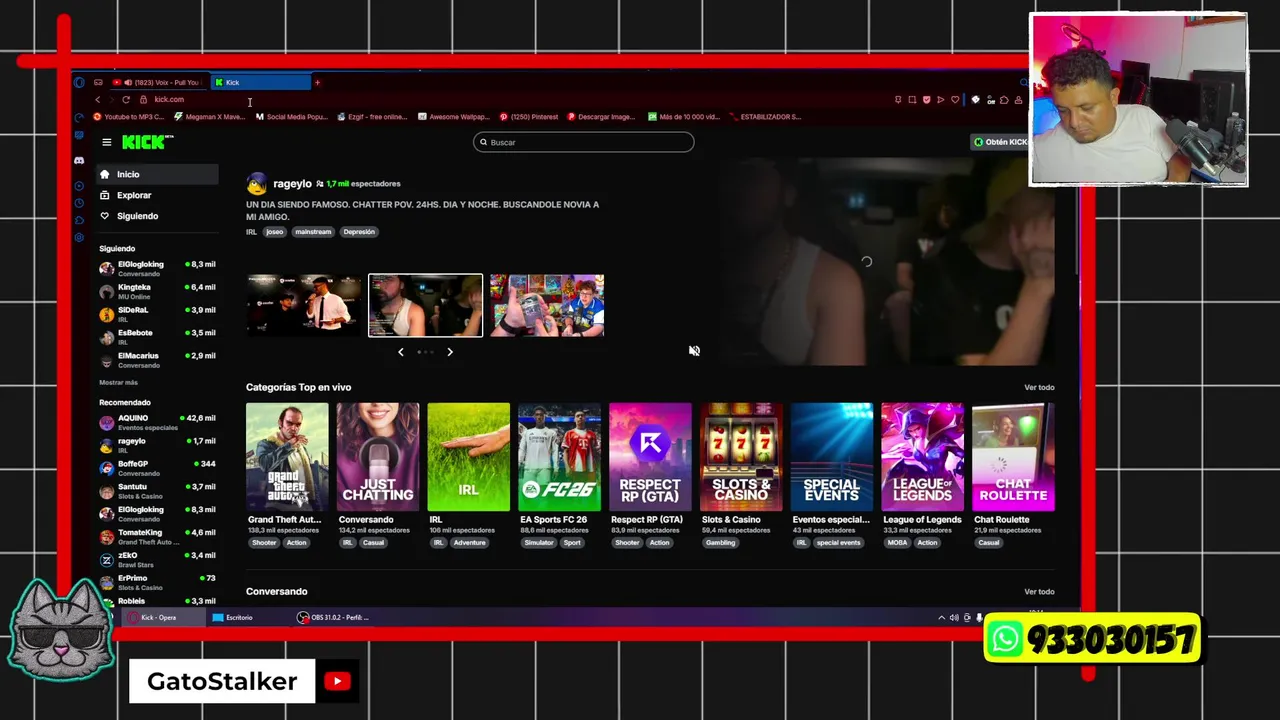Open Discord from the Opera sidebar
This screenshot has height=720, width=1280.
click(79, 161)
